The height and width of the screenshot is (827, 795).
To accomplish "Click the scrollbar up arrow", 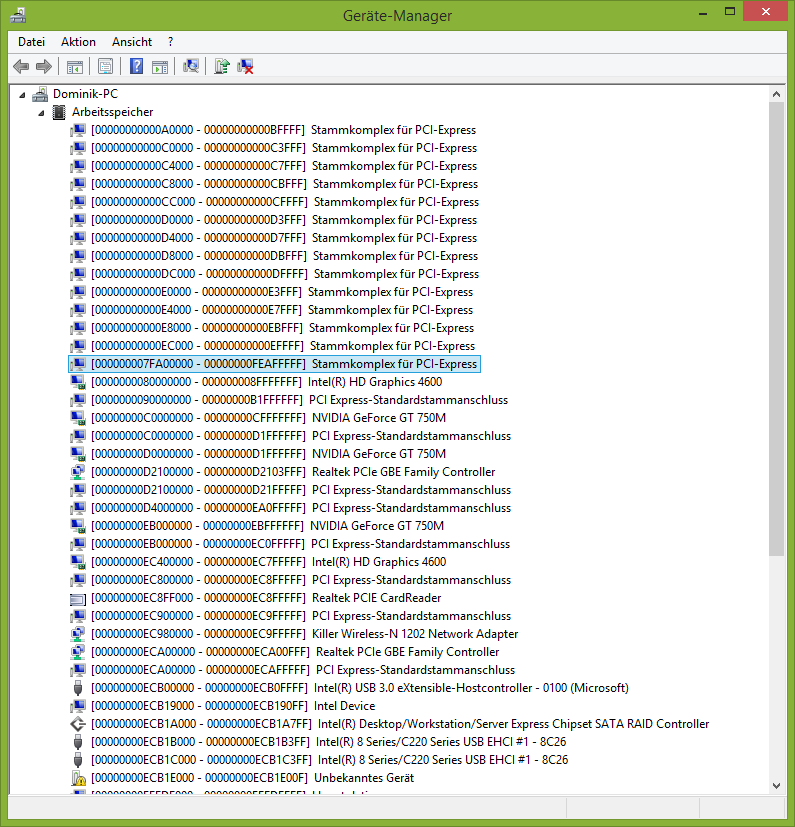I will point(776,94).
